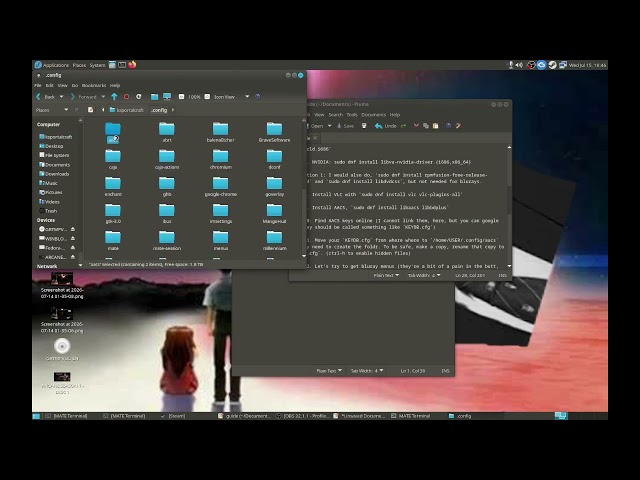Open Plain Text dropdown in back Pluma window
This screenshot has height=480, width=640.
329,371
